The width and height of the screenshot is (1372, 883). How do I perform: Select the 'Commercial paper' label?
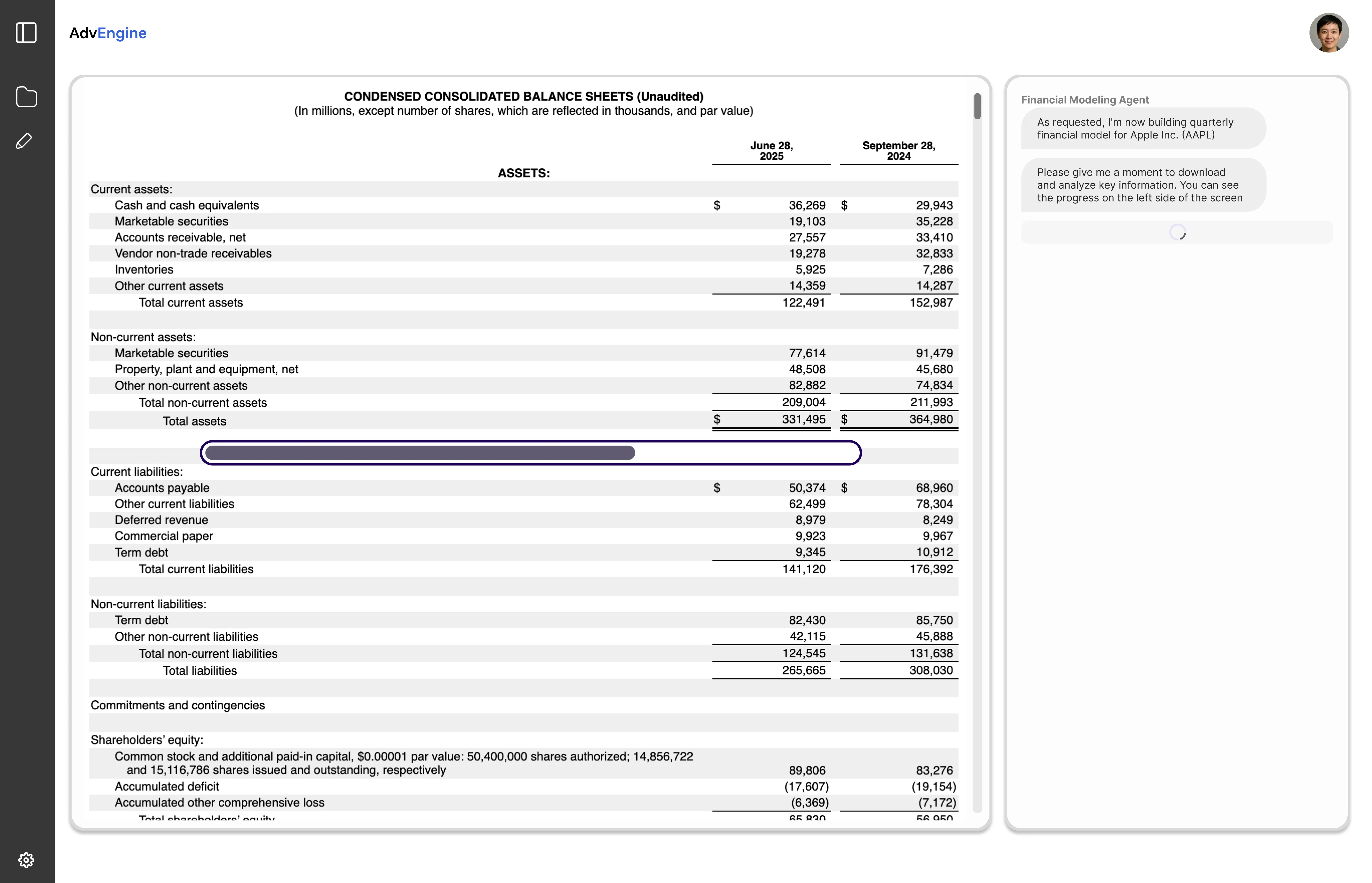pos(163,536)
